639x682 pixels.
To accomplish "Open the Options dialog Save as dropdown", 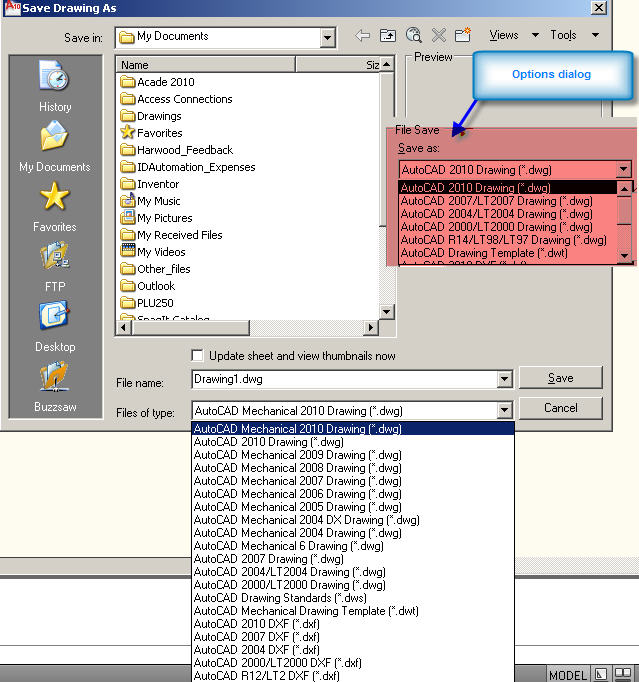I will (x=623, y=169).
